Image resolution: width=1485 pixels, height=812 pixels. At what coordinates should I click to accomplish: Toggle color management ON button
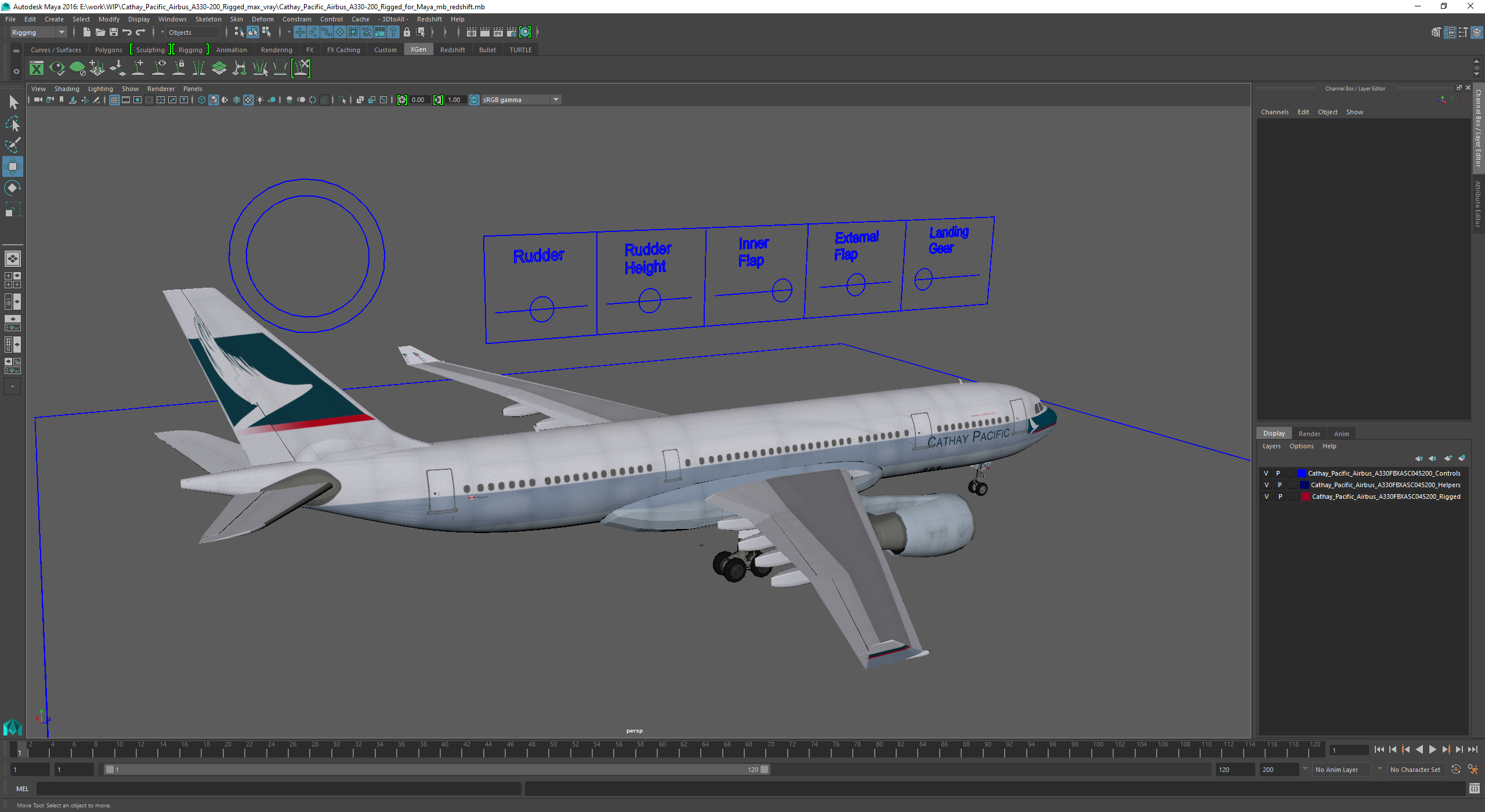click(474, 100)
